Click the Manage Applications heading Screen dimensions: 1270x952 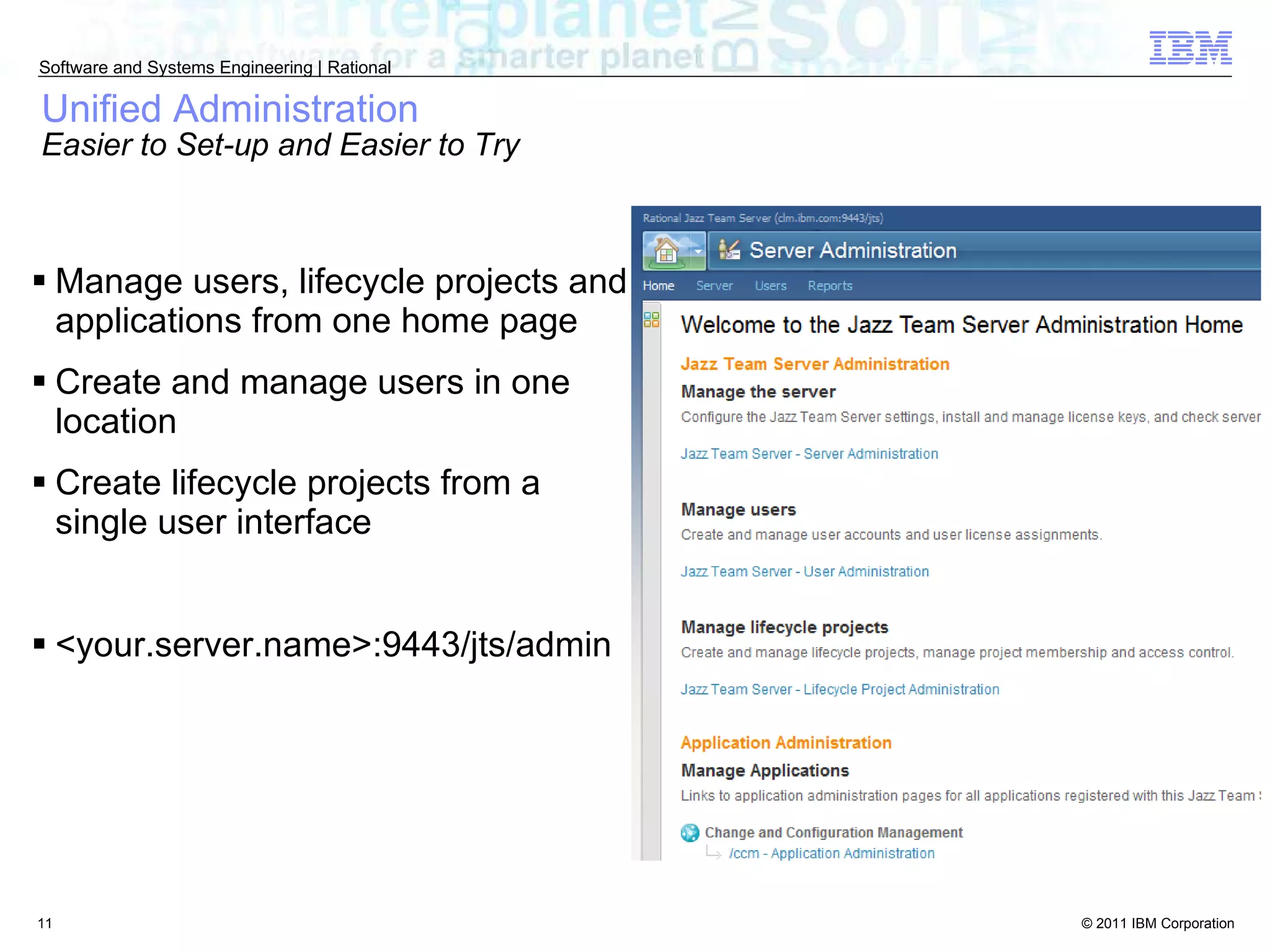click(765, 770)
